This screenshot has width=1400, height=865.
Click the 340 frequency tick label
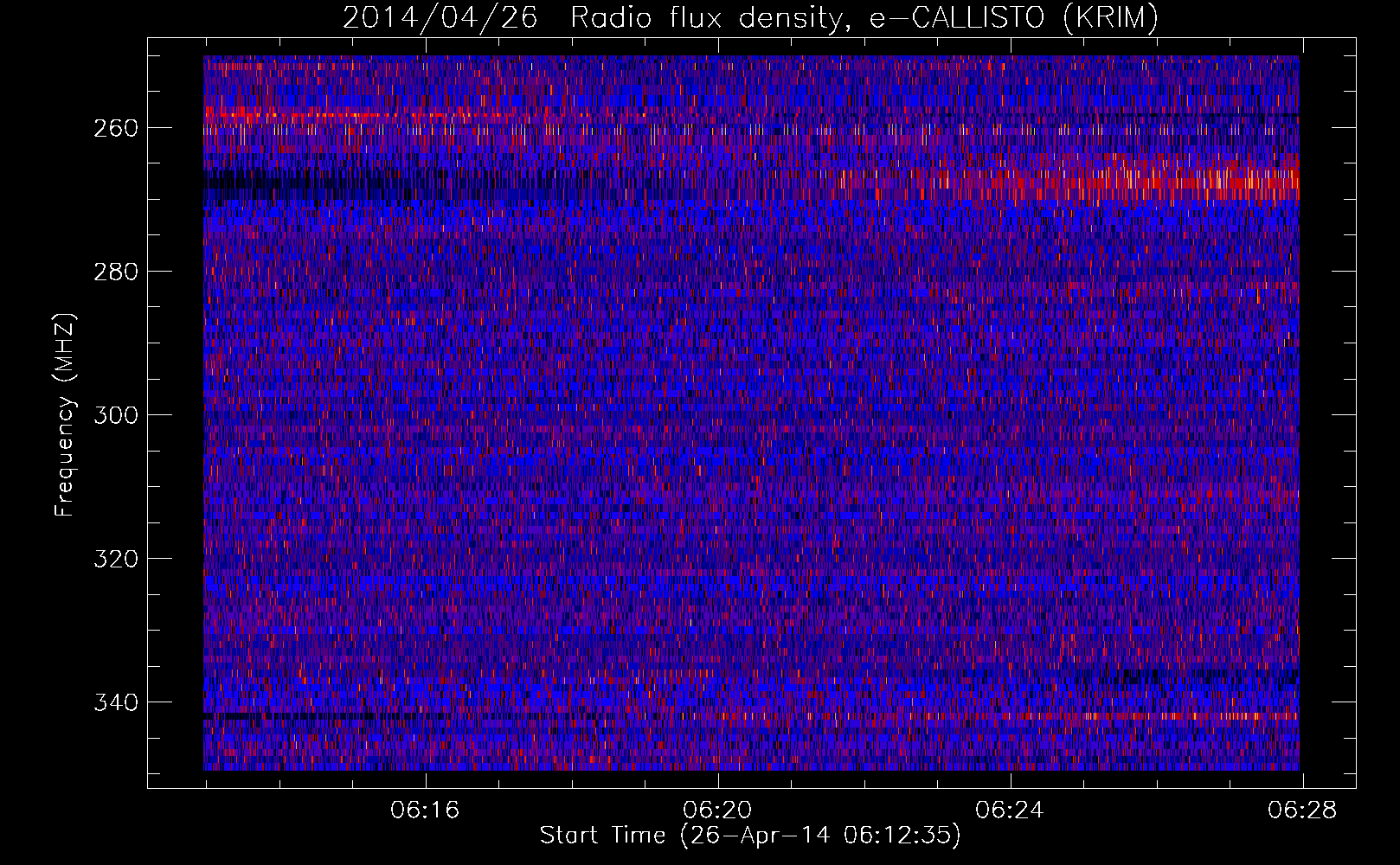(x=115, y=702)
